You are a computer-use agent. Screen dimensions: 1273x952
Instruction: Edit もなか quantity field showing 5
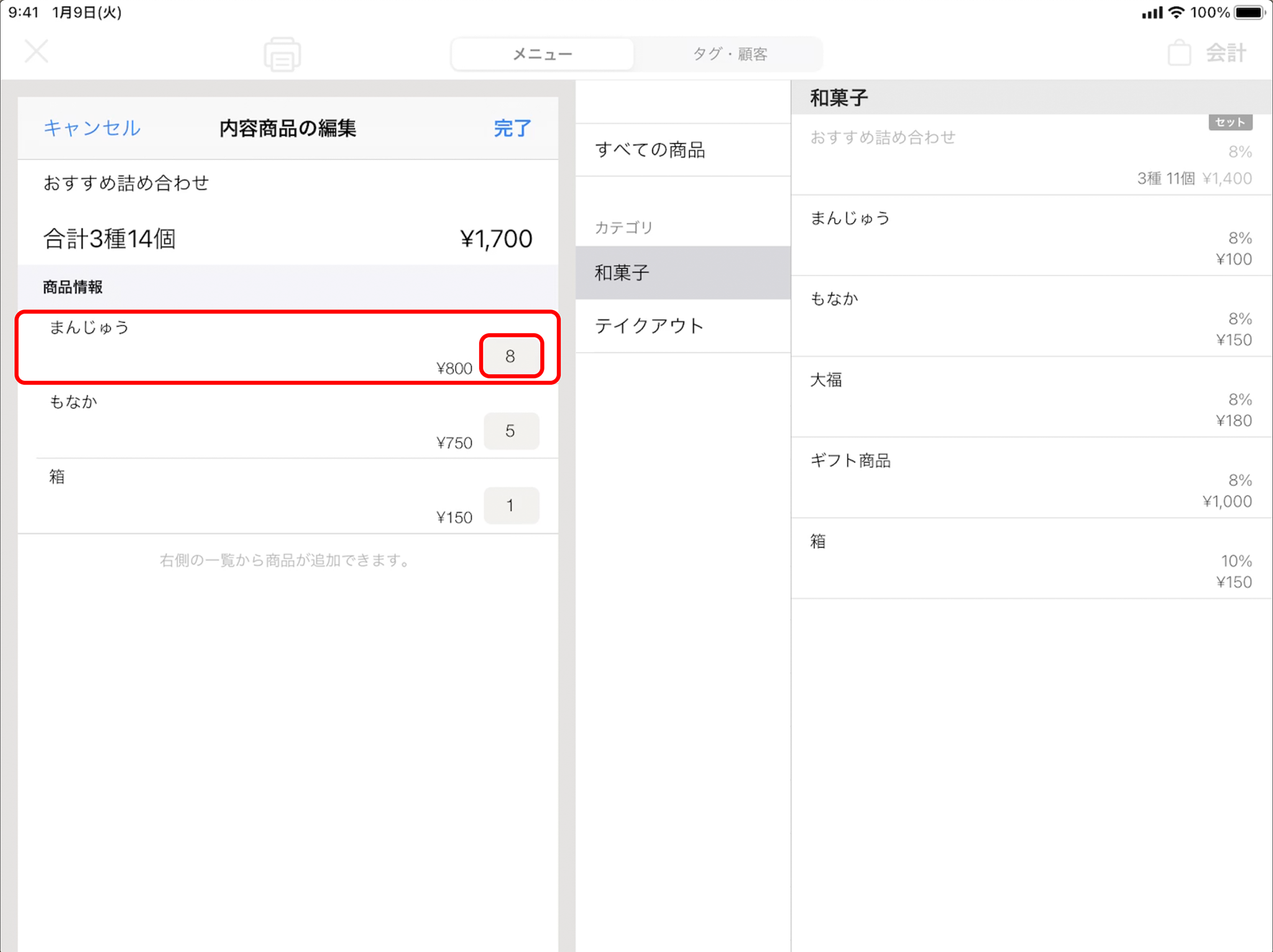pos(511,431)
